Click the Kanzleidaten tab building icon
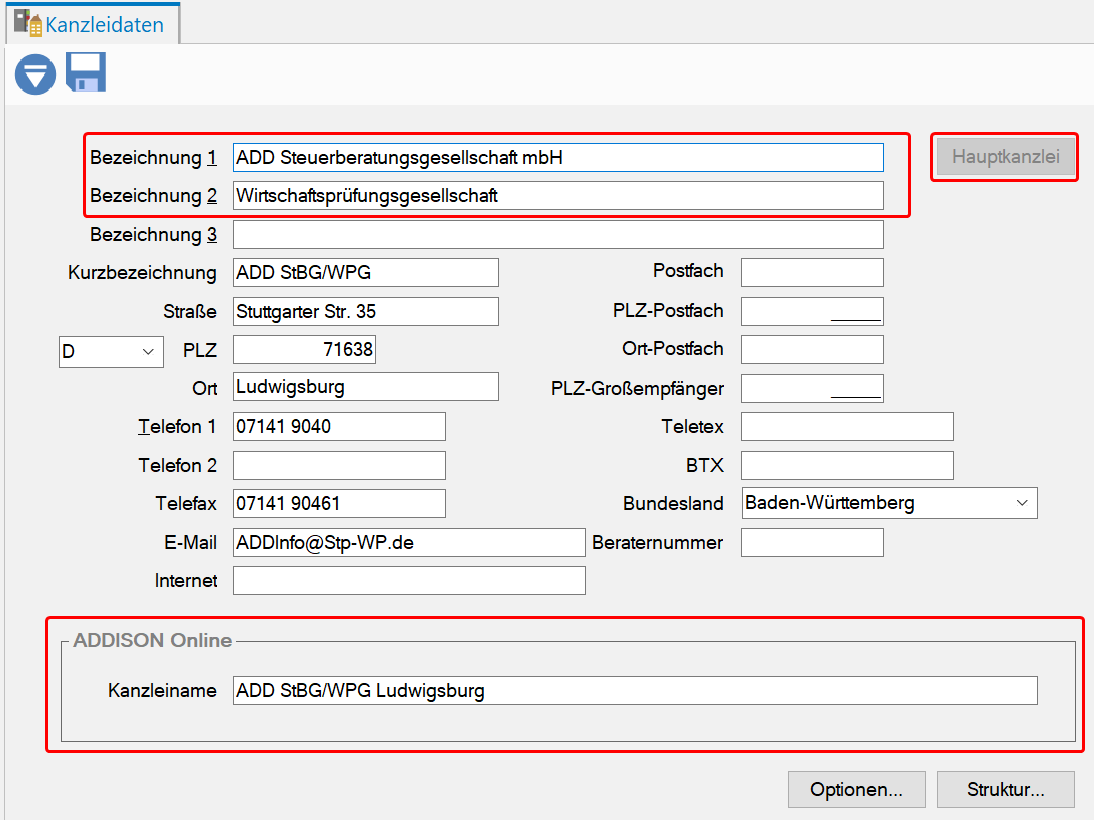 pos(28,22)
